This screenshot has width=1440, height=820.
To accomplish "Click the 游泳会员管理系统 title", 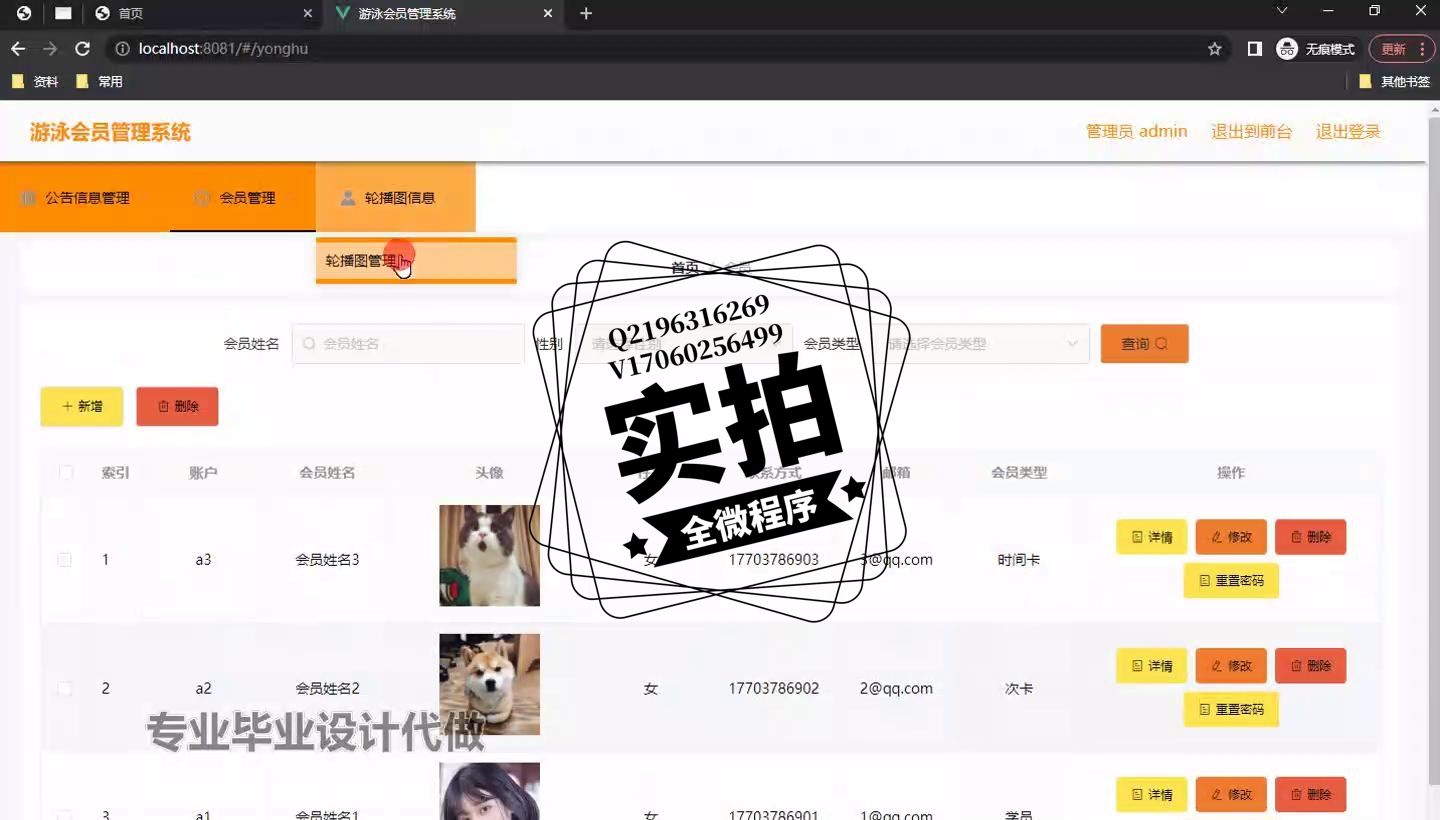I will (110, 132).
